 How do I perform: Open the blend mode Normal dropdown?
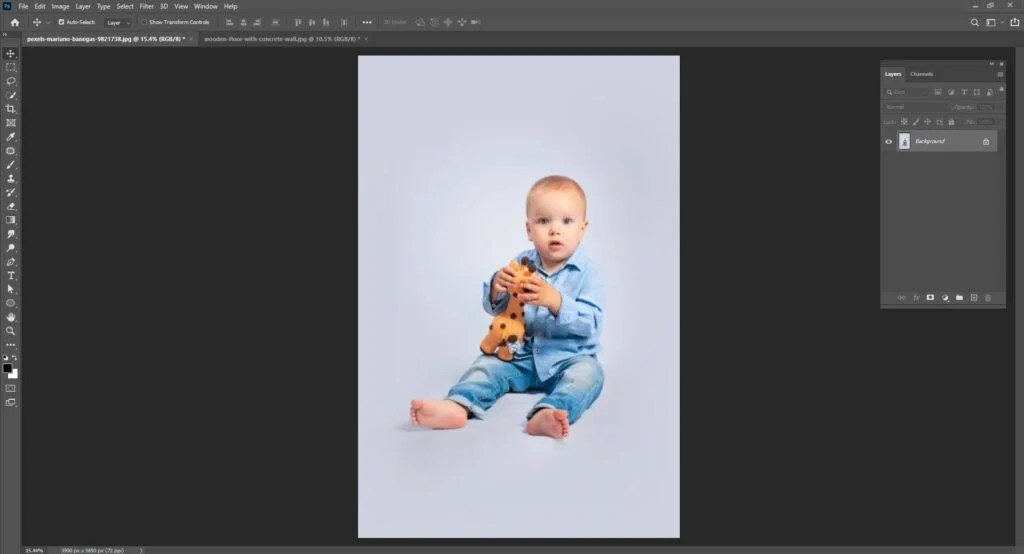[x=916, y=107]
